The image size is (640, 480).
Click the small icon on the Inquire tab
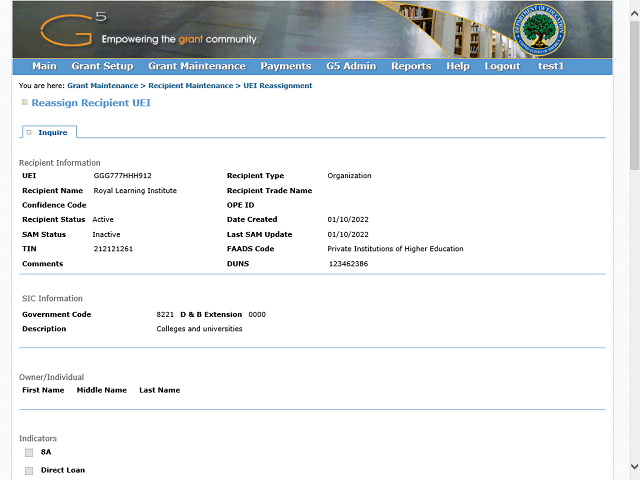click(x=29, y=132)
